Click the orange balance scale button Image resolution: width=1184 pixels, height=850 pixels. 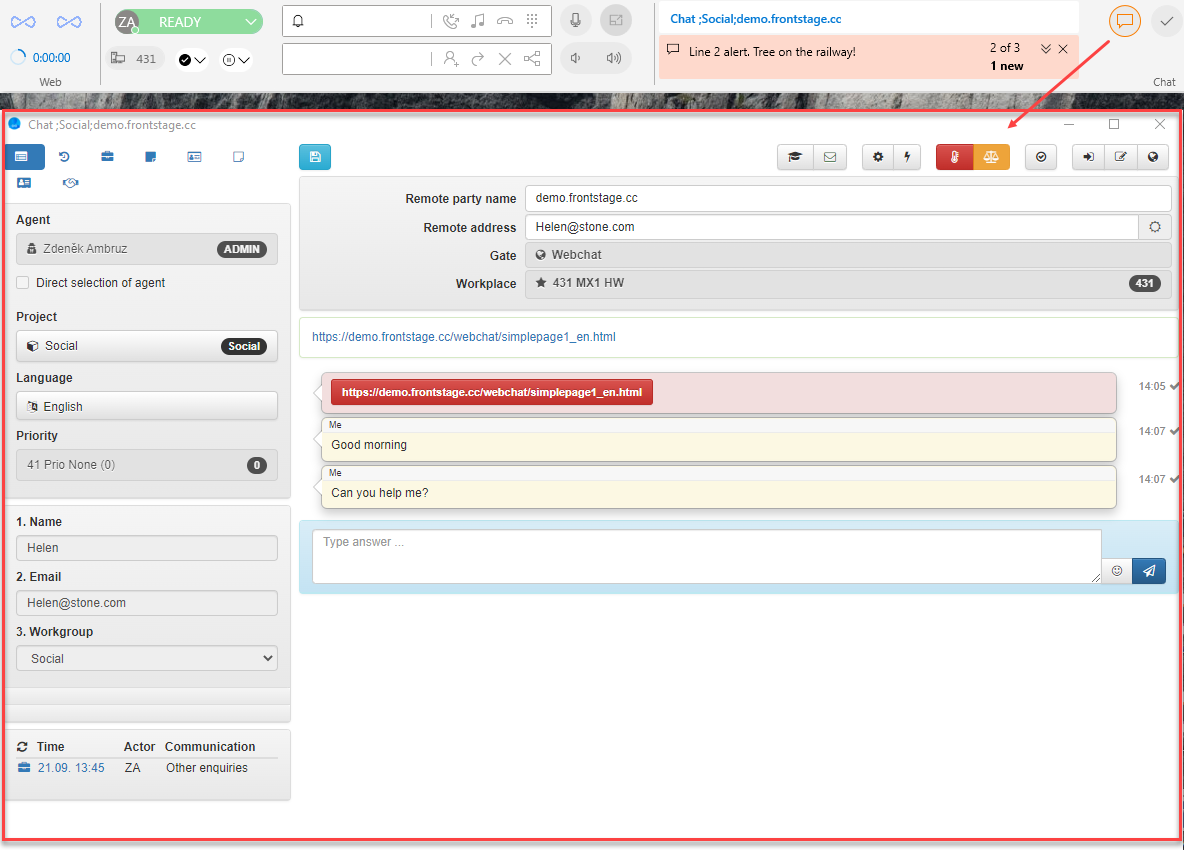pos(991,157)
